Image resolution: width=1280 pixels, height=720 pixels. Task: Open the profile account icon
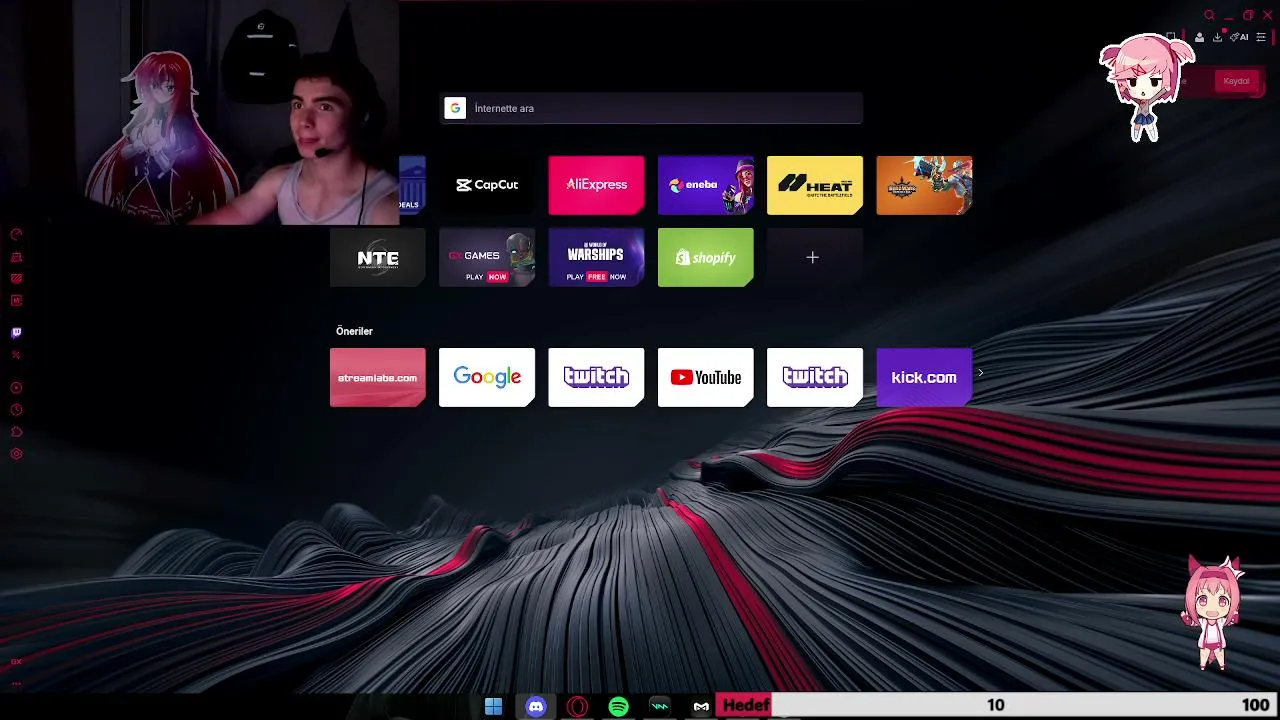[1199, 37]
